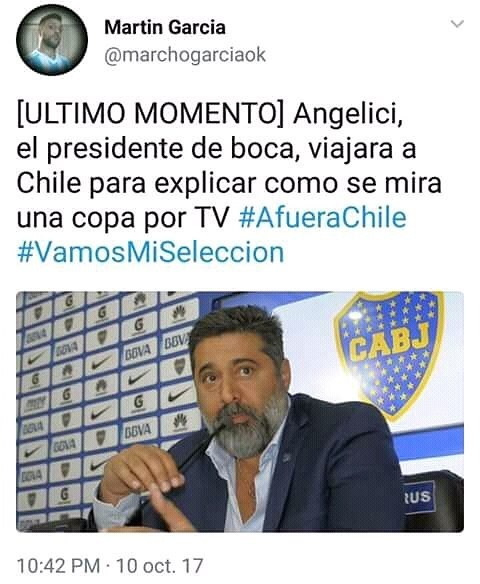Expand the tweet options chevron

457,24
